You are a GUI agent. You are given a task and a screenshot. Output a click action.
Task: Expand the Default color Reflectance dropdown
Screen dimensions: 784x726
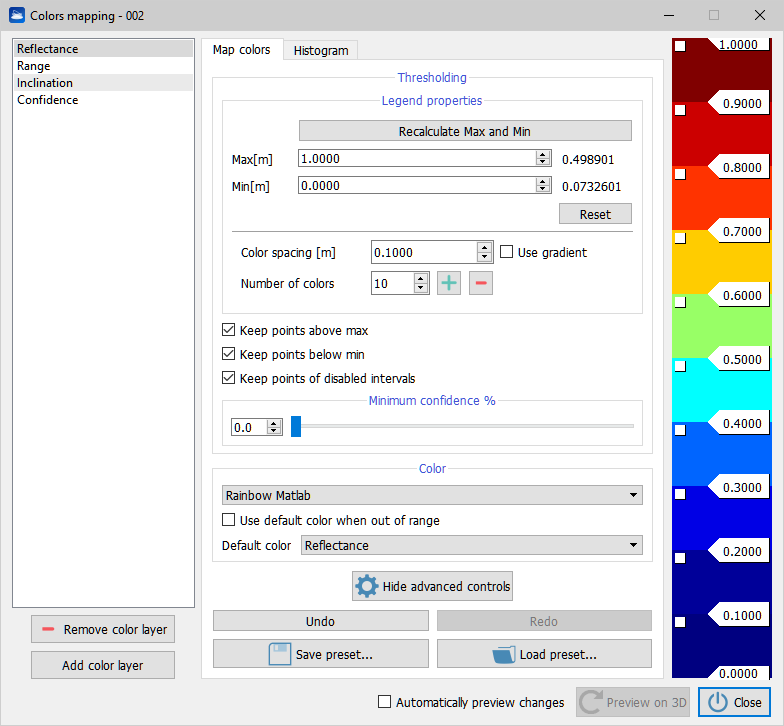pyautogui.click(x=471, y=545)
